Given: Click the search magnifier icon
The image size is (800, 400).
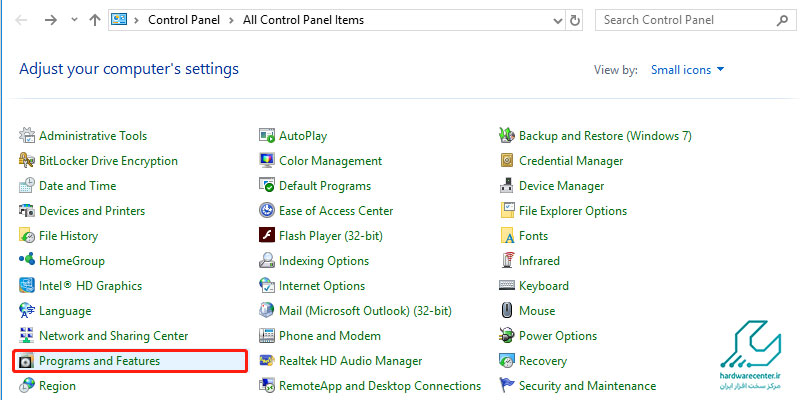Looking at the screenshot, I should [782, 20].
